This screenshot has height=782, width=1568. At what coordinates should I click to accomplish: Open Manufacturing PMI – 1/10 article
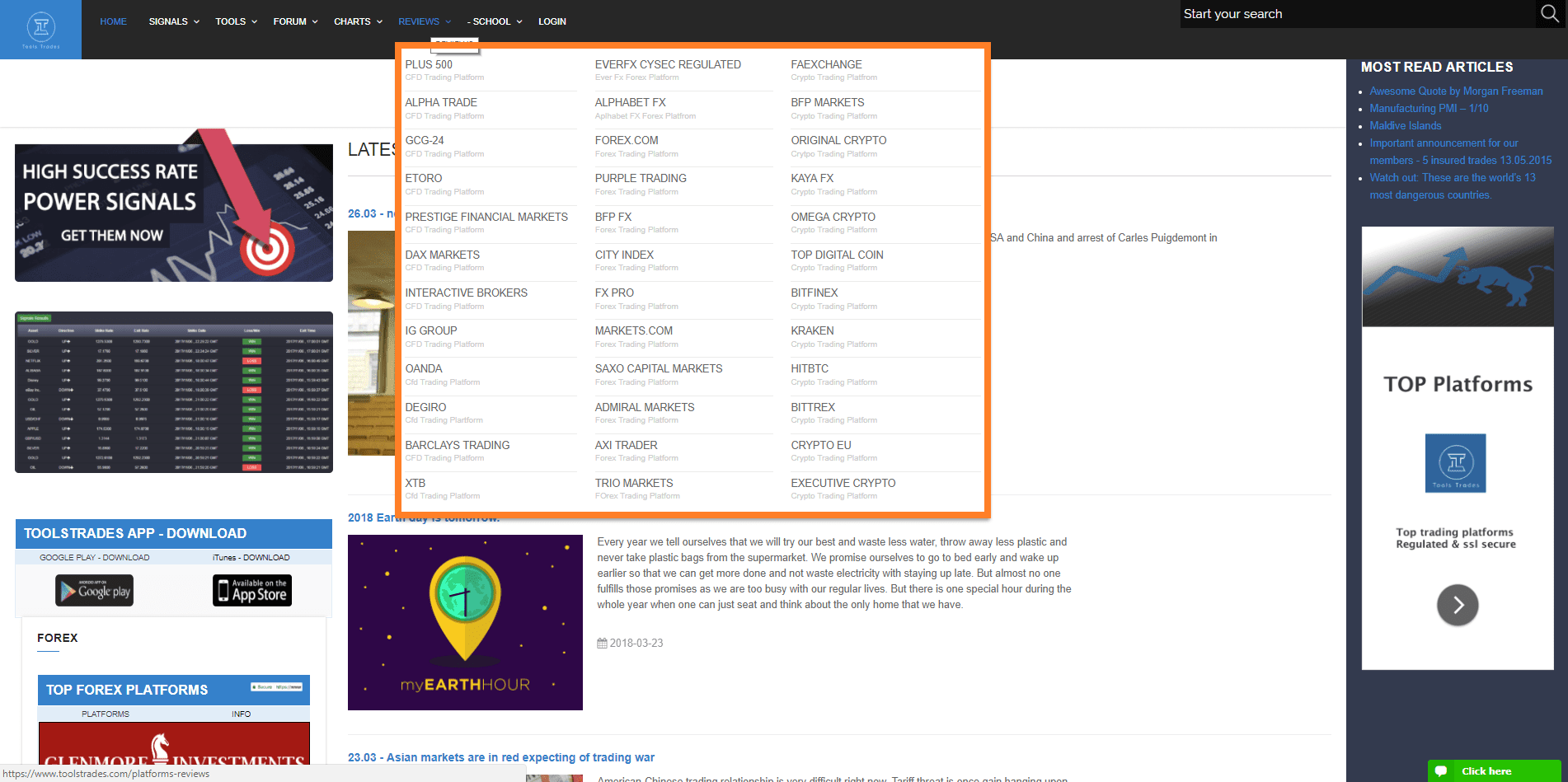click(1429, 109)
